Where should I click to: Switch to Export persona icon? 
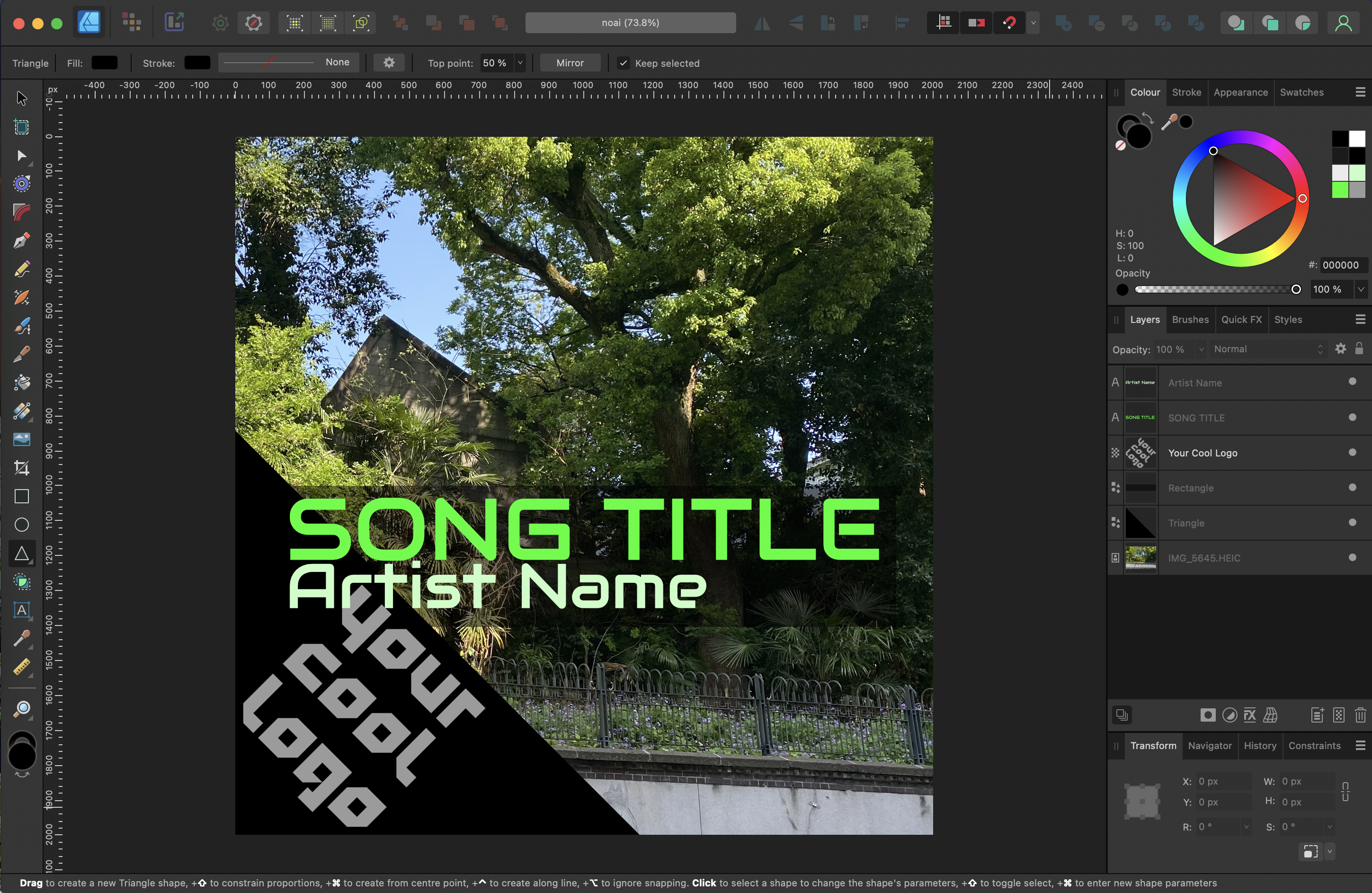tap(174, 22)
